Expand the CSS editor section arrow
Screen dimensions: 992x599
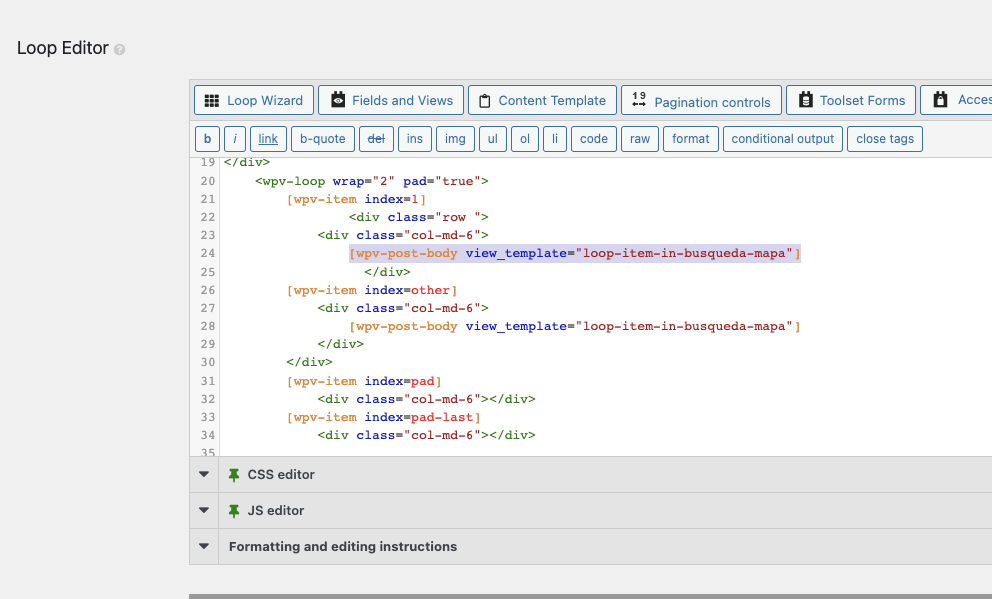click(204, 474)
